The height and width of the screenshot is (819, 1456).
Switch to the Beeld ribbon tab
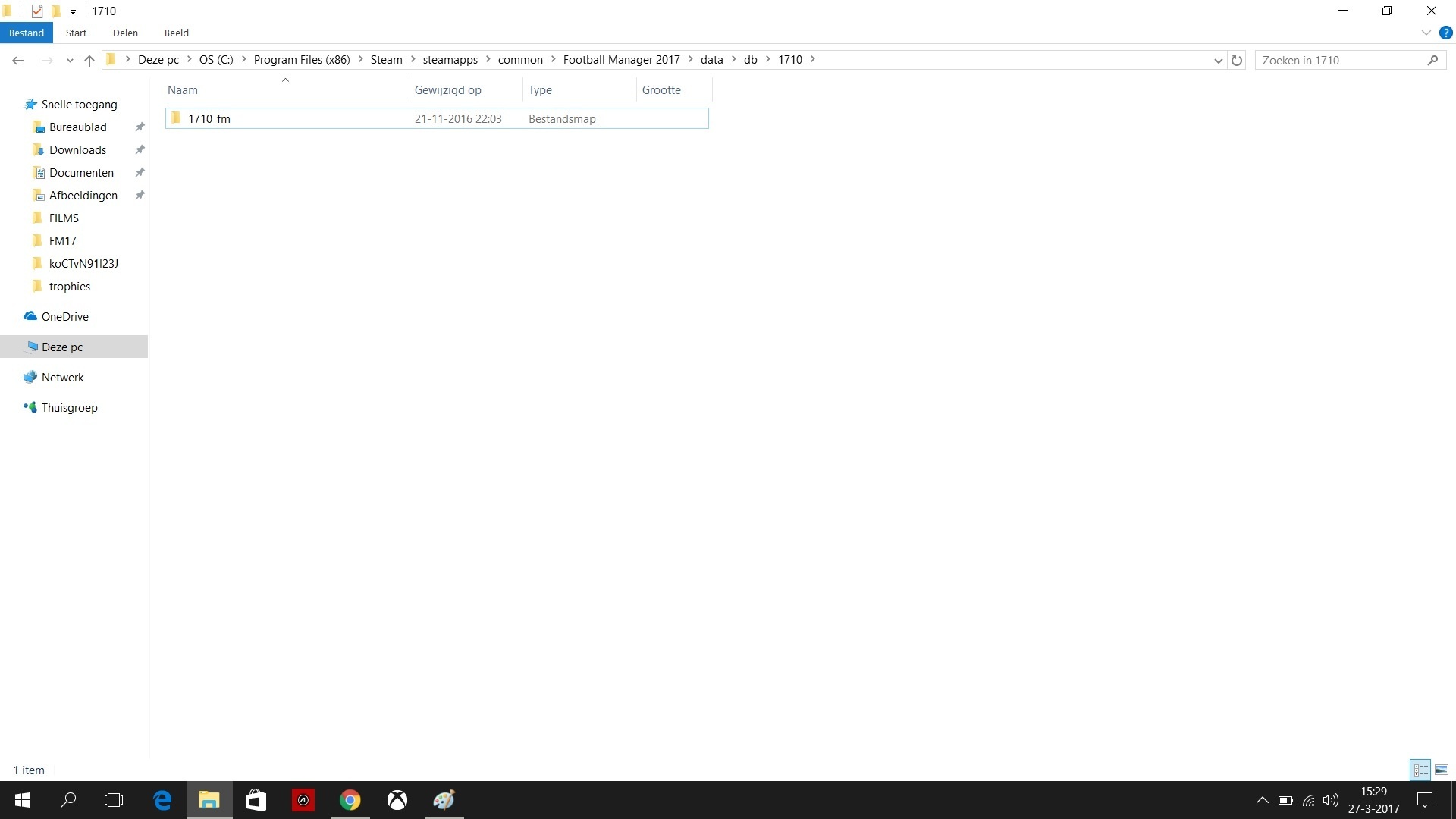176,33
